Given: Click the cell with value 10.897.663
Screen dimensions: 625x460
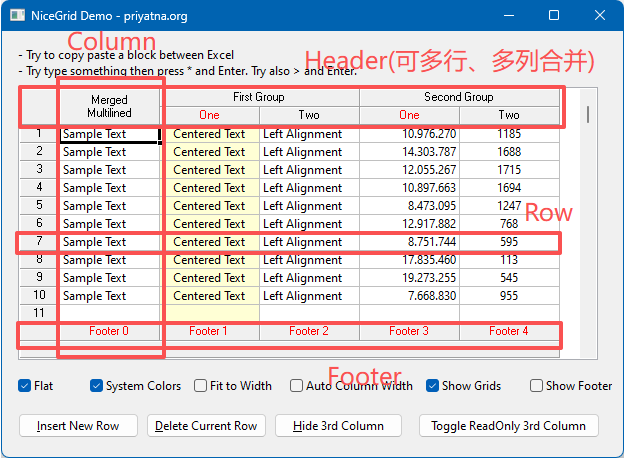Looking at the screenshot, I should tap(409, 188).
